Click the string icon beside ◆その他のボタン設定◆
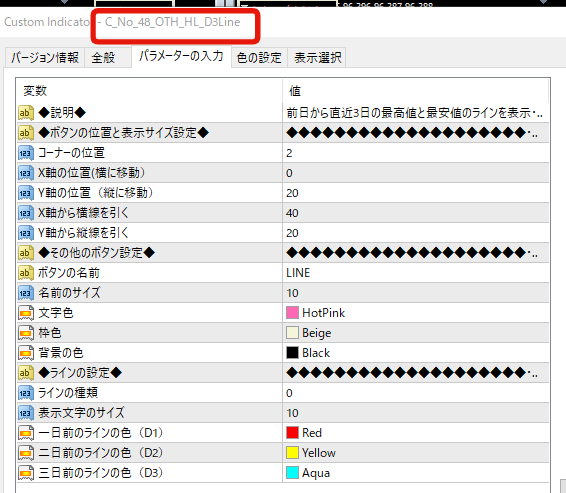The width and height of the screenshot is (566, 493). click(x=26, y=253)
